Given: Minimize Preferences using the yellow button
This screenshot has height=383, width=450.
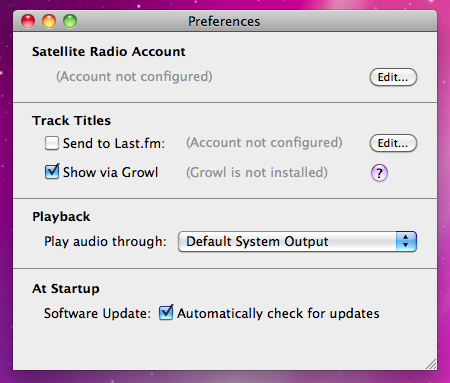Looking at the screenshot, I should (49, 21).
